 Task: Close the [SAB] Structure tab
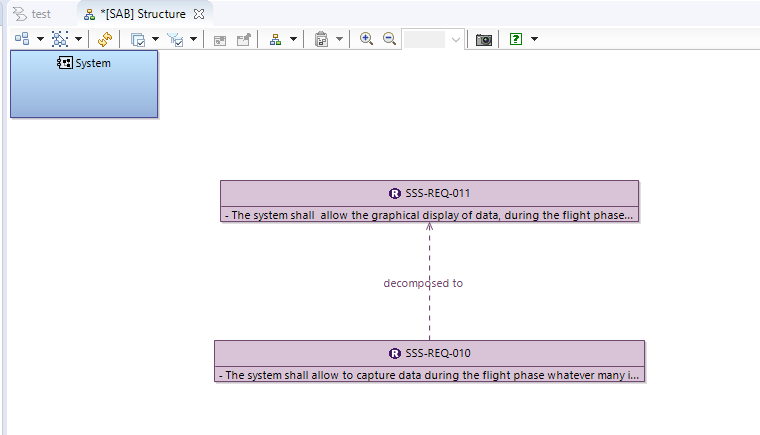pos(199,14)
